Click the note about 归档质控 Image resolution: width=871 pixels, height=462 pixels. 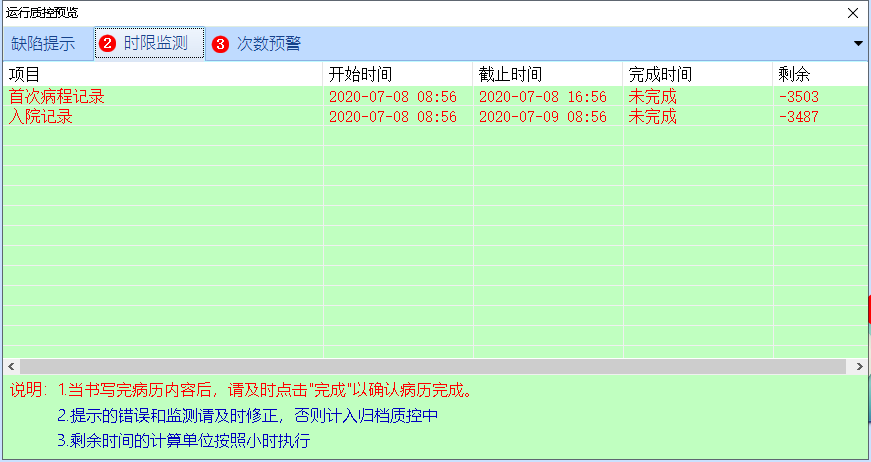248,415
